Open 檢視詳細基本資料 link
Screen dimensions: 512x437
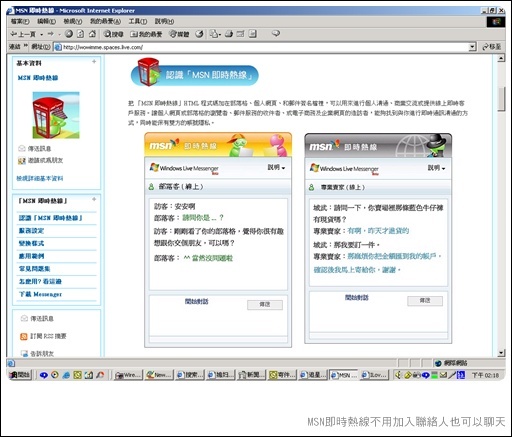pyautogui.click(x=40, y=178)
